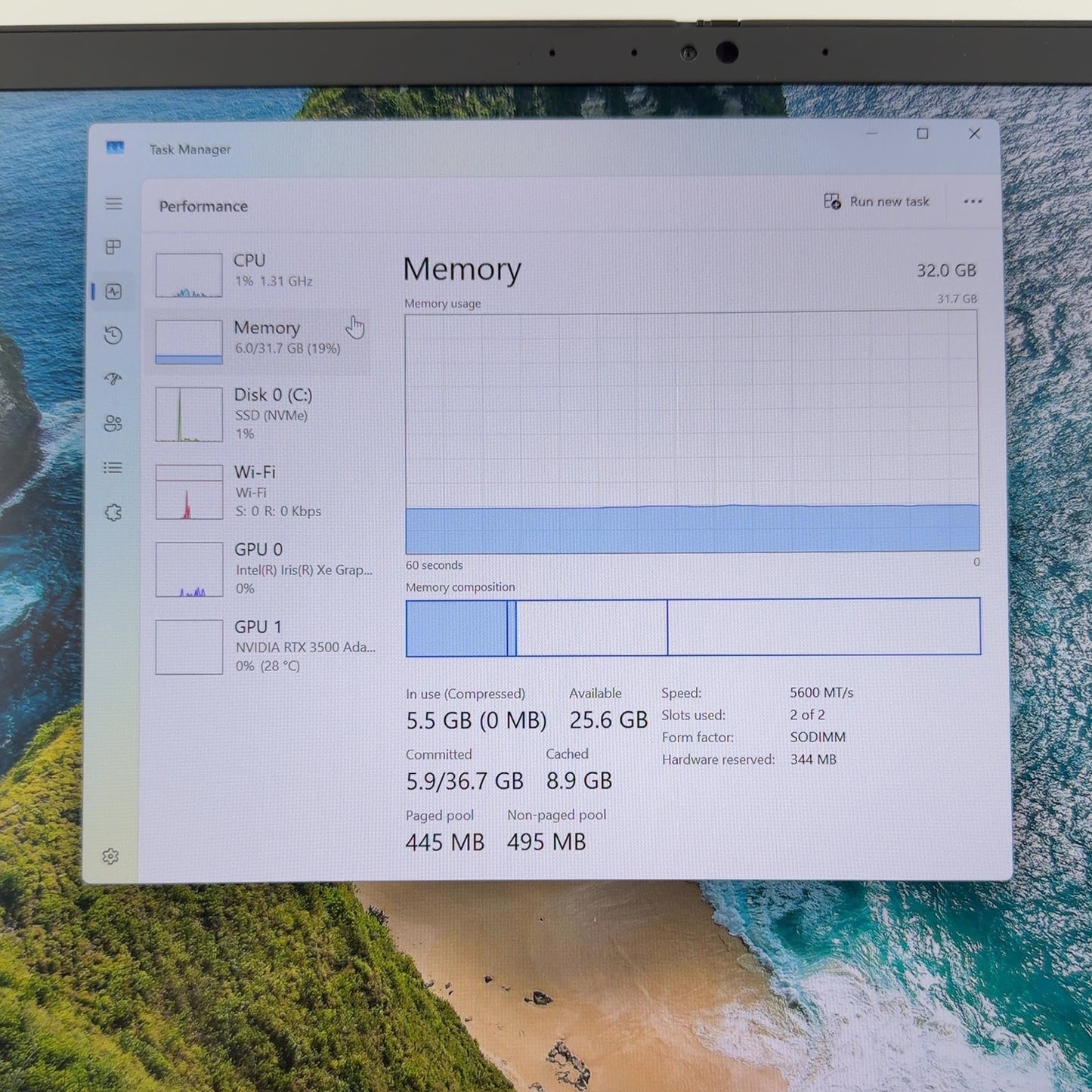Click the Disk 0 mini graph thumbnail

(189, 415)
